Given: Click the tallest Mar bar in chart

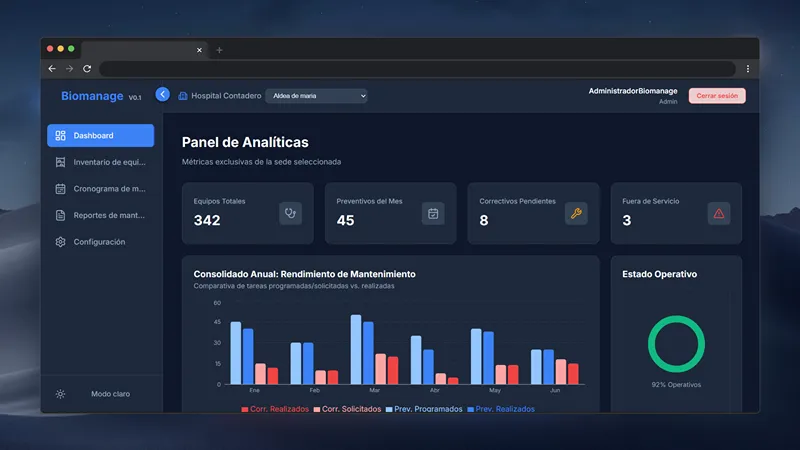Looking at the screenshot, I should 356,349.
